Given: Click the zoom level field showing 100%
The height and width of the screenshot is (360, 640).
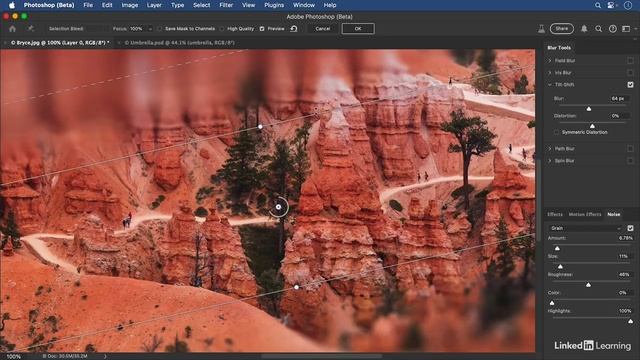Looking at the screenshot, I should 13,356.
